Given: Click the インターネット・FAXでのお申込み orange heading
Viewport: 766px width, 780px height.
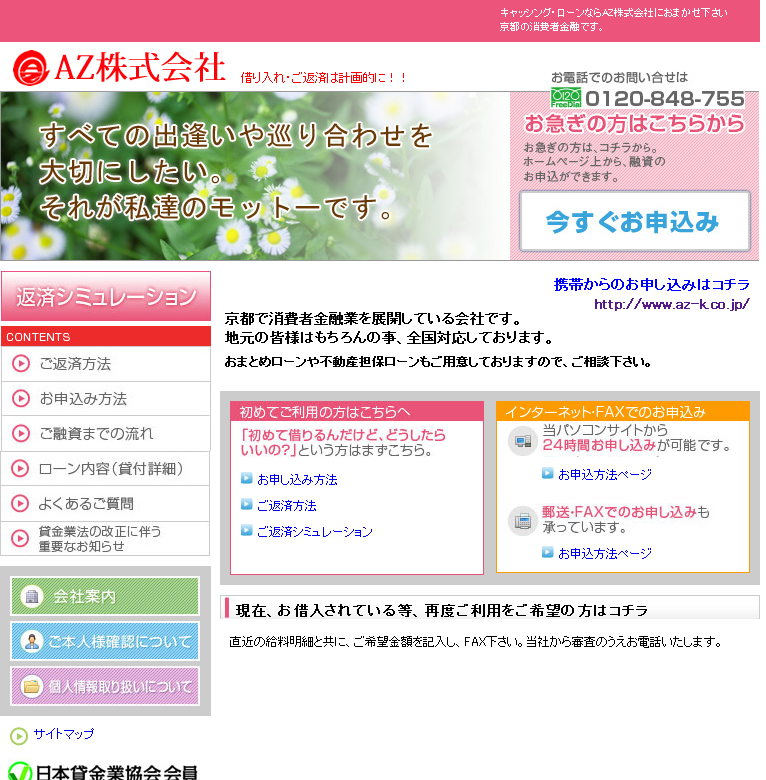Looking at the screenshot, I should pos(623,411).
